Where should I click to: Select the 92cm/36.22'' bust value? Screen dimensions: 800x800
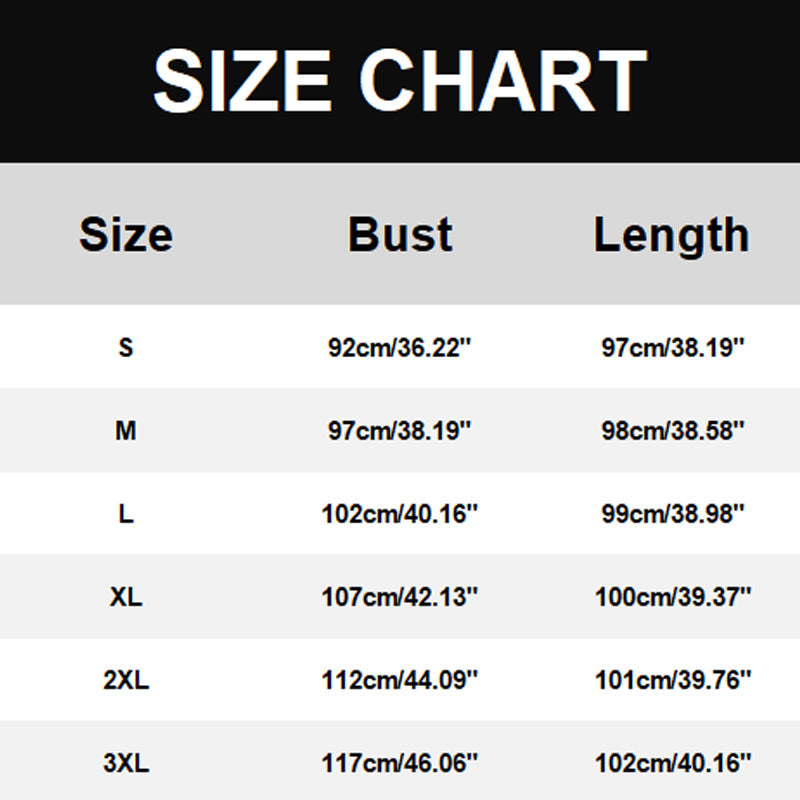coord(400,348)
